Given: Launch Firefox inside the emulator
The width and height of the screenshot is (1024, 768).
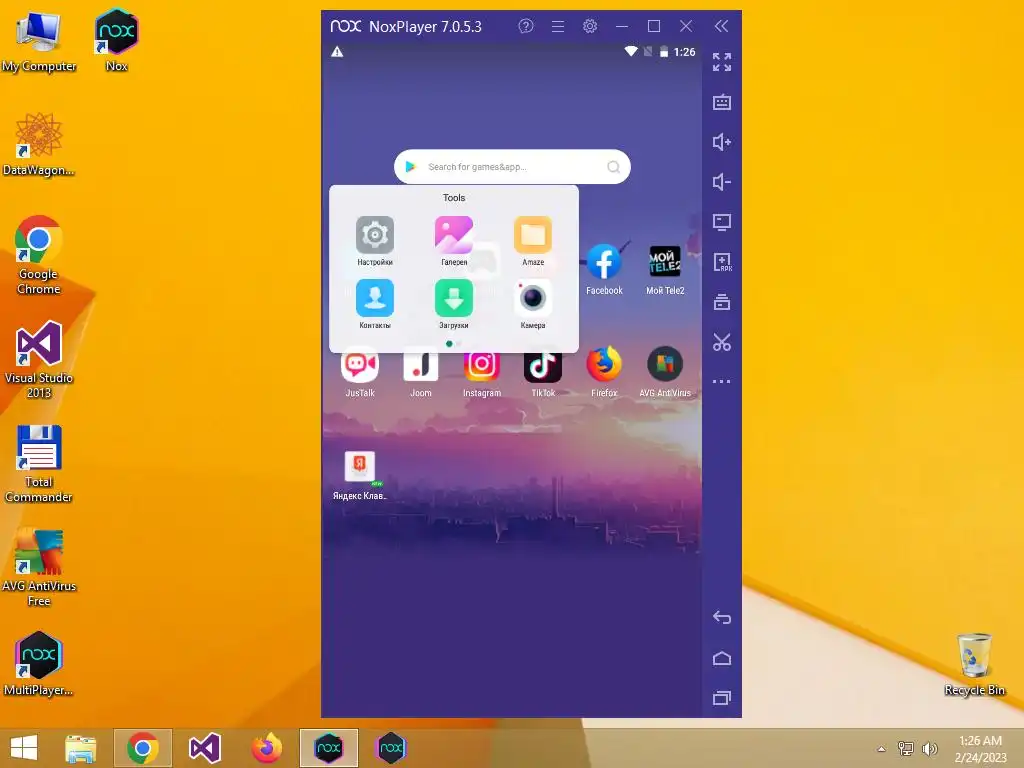Looking at the screenshot, I should click(x=604, y=372).
